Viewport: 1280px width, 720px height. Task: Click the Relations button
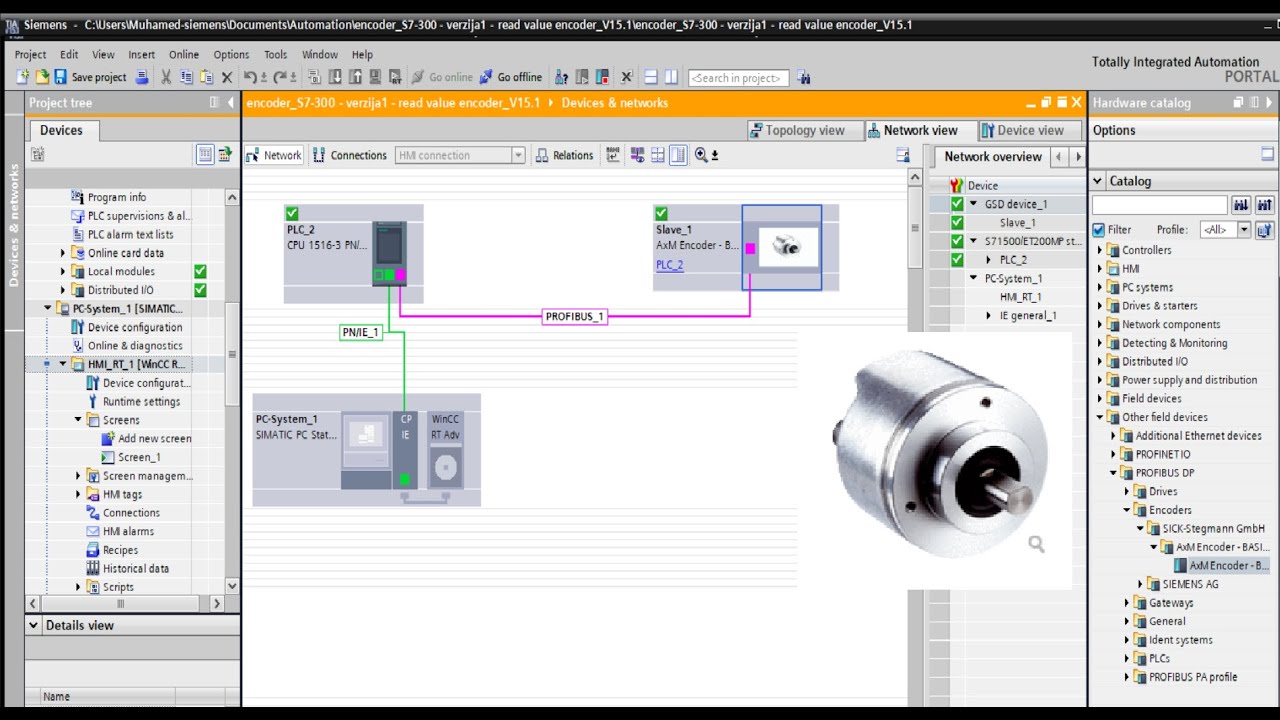pyautogui.click(x=565, y=155)
